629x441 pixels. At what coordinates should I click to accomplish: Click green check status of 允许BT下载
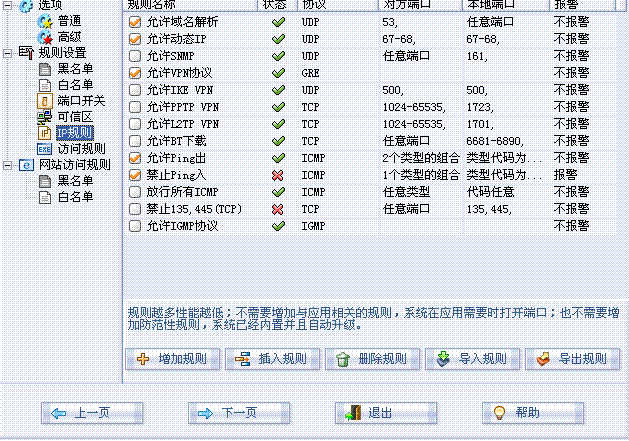pyautogui.click(x=278, y=141)
